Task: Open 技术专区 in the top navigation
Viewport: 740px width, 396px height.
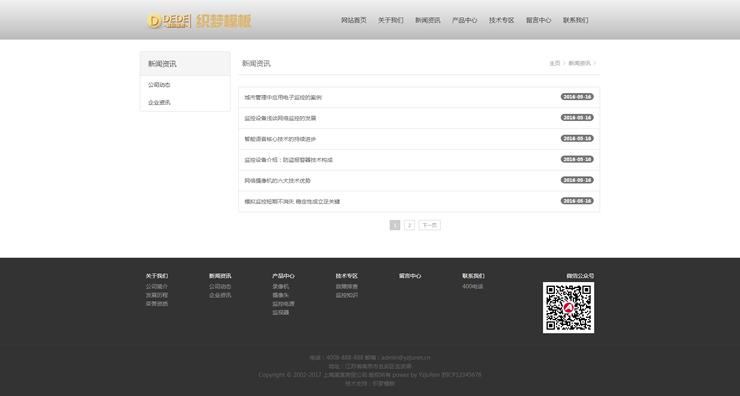Action: (x=501, y=20)
